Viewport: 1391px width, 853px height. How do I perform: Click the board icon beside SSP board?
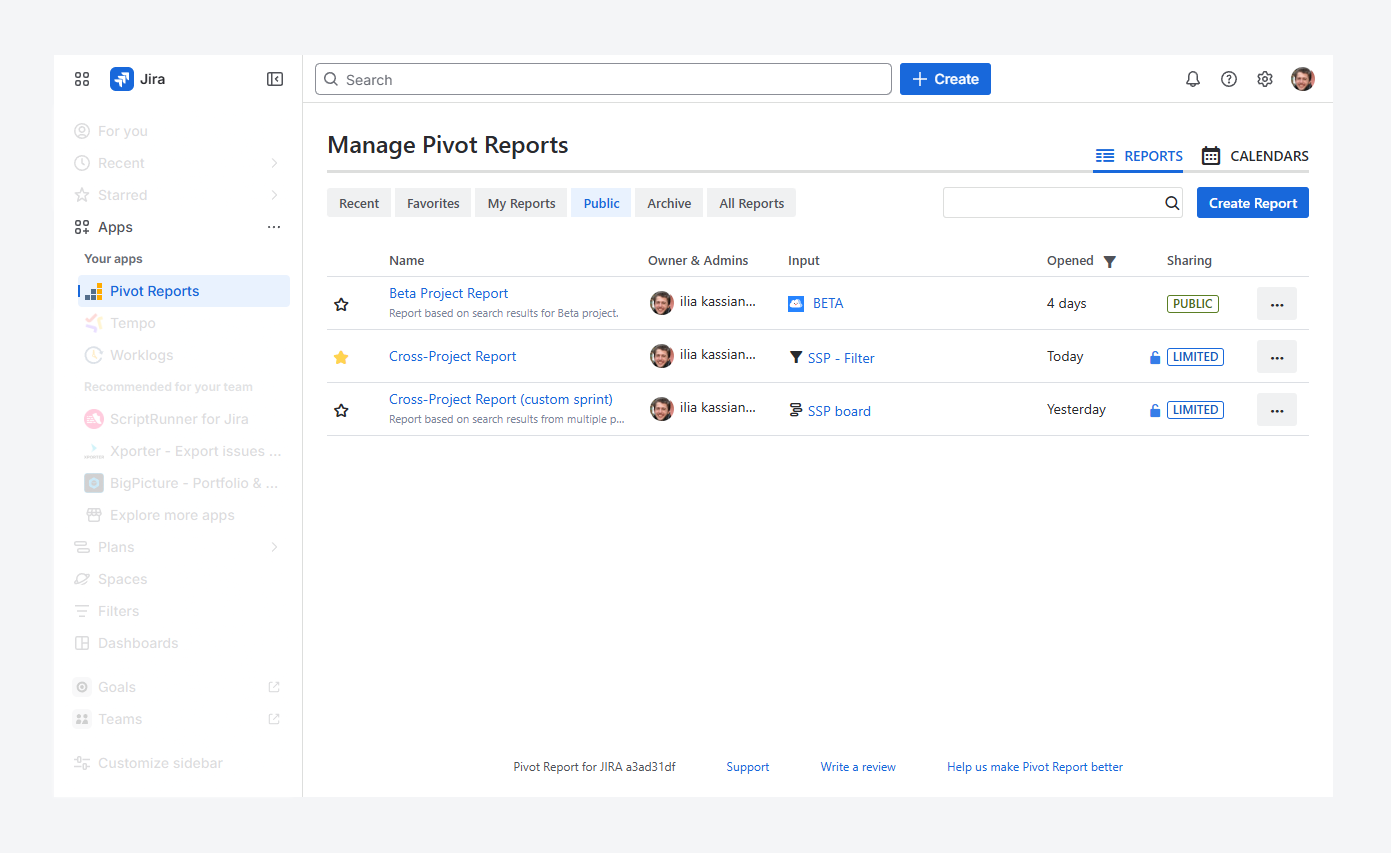796,410
